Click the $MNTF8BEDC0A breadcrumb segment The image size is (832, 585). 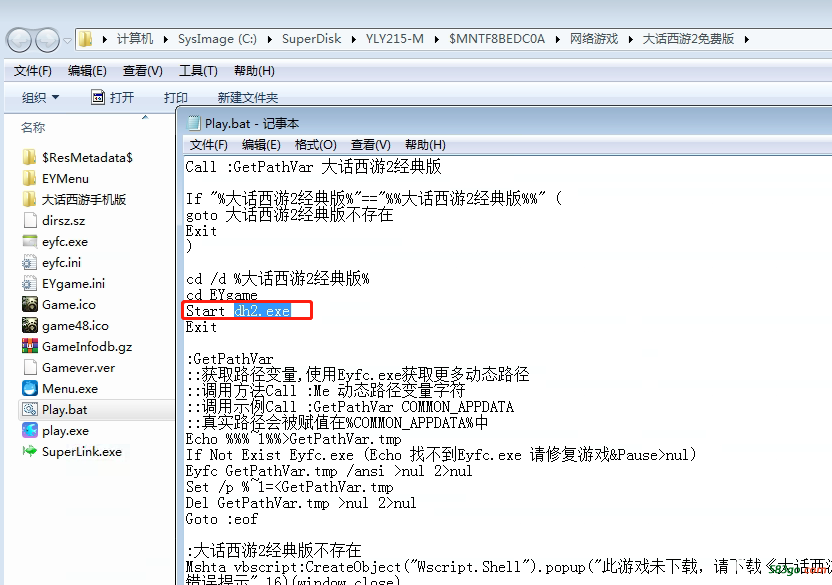tap(497, 39)
